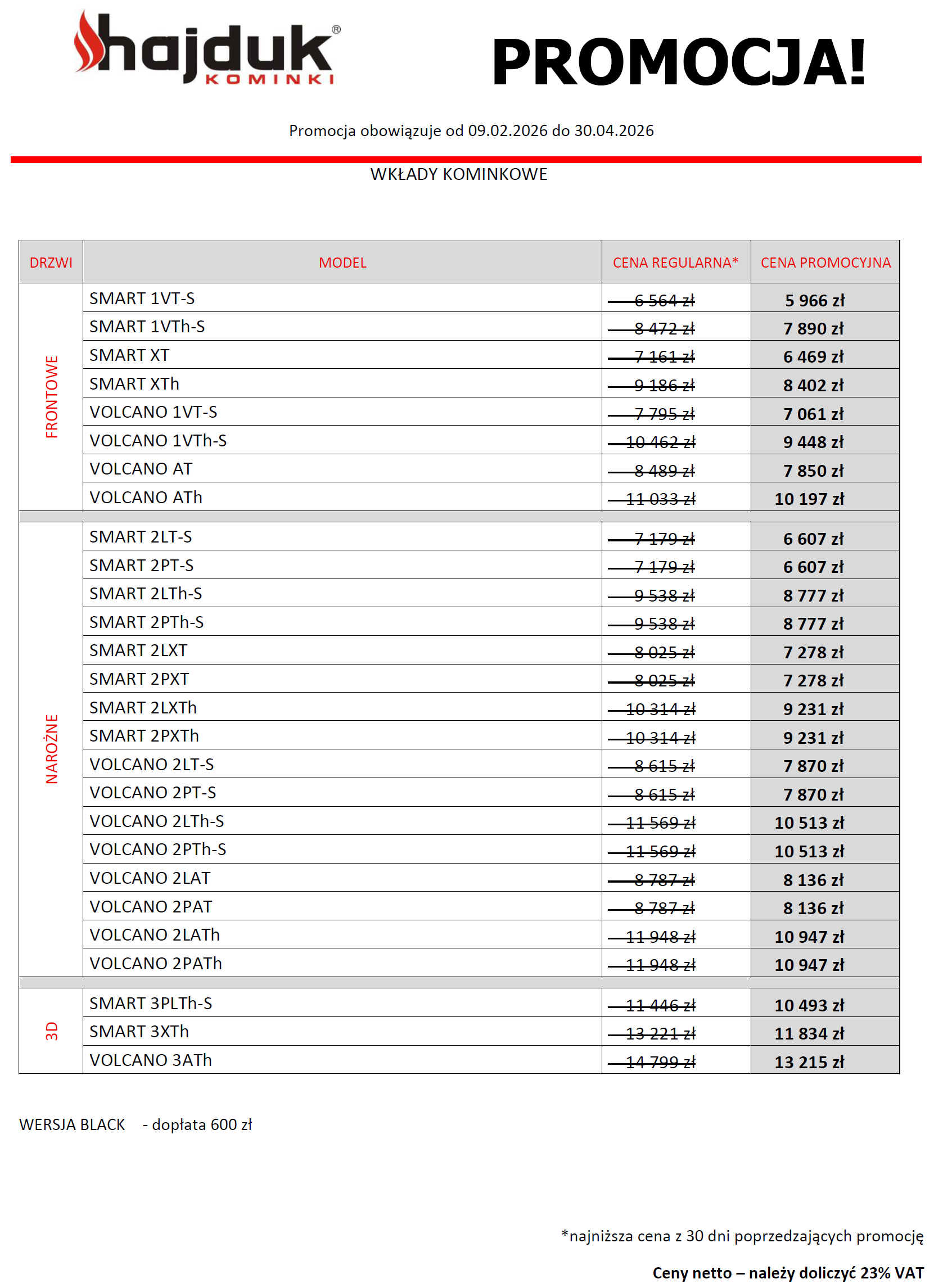The height and width of the screenshot is (1288, 943).
Task: Select the MODEL column header
Action: 342,263
